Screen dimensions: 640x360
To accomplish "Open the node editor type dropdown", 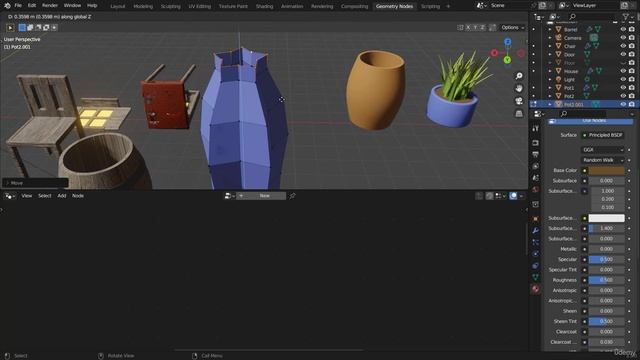I will pyautogui.click(x=9, y=196).
